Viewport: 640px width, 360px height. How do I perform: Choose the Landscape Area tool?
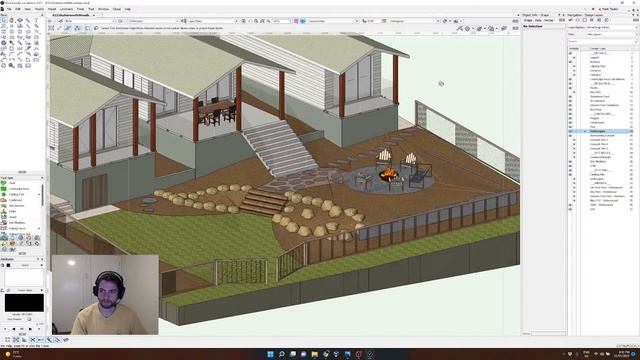[x=19, y=189]
